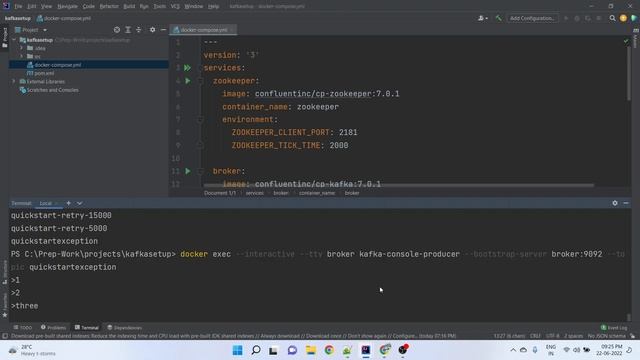Click Add Configuration button

tap(532, 18)
